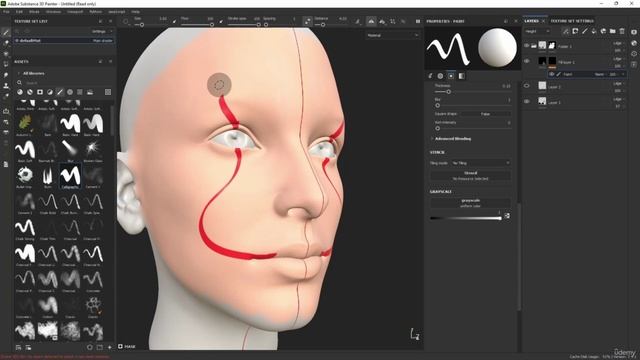Open the Viewport menu
This screenshot has height=360, width=640.
[x=75, y=12]
